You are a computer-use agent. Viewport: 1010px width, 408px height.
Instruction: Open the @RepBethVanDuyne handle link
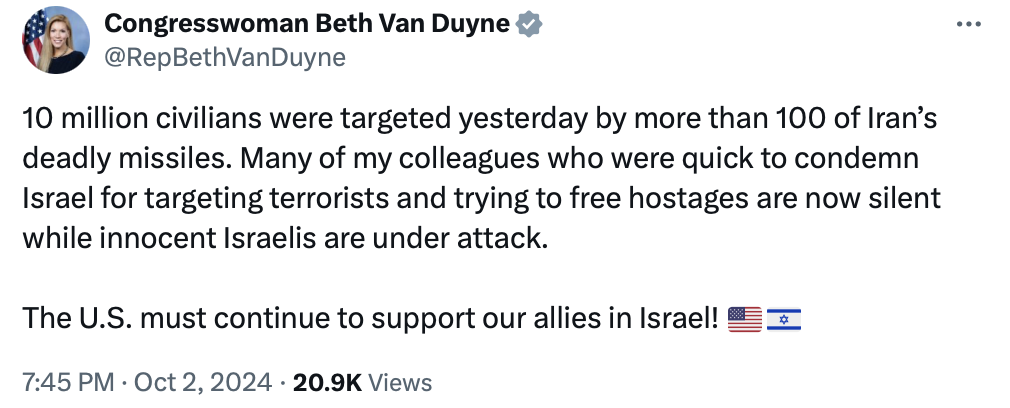225,57
